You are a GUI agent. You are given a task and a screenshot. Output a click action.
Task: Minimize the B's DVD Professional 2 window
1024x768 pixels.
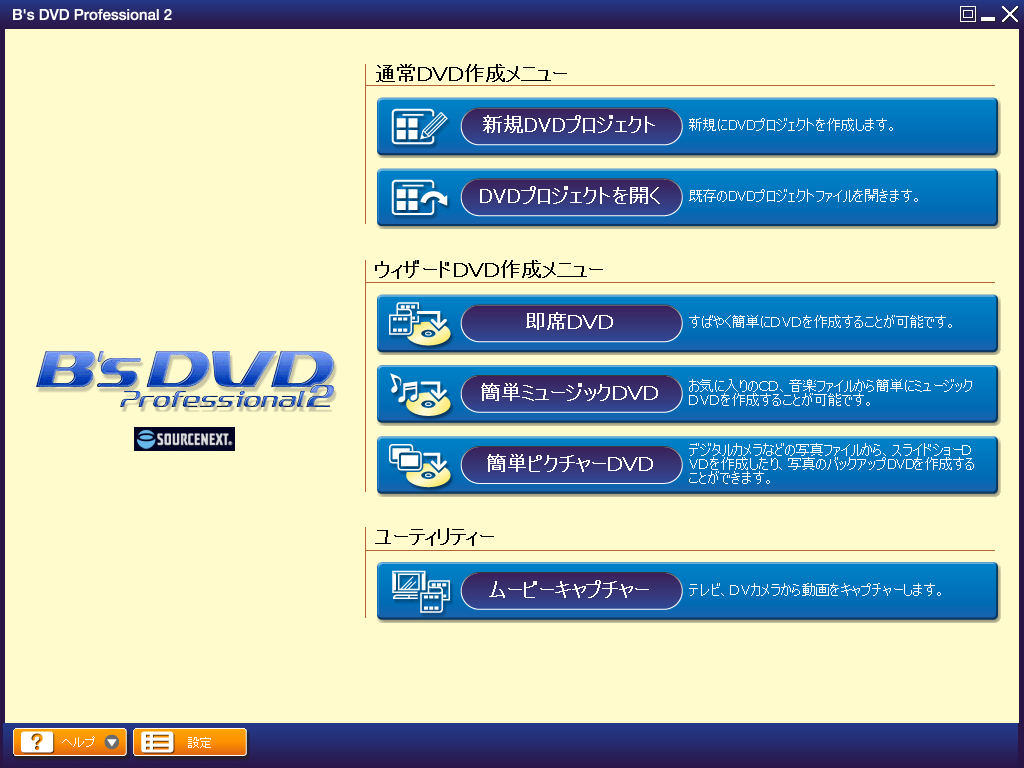pos(988,16)
